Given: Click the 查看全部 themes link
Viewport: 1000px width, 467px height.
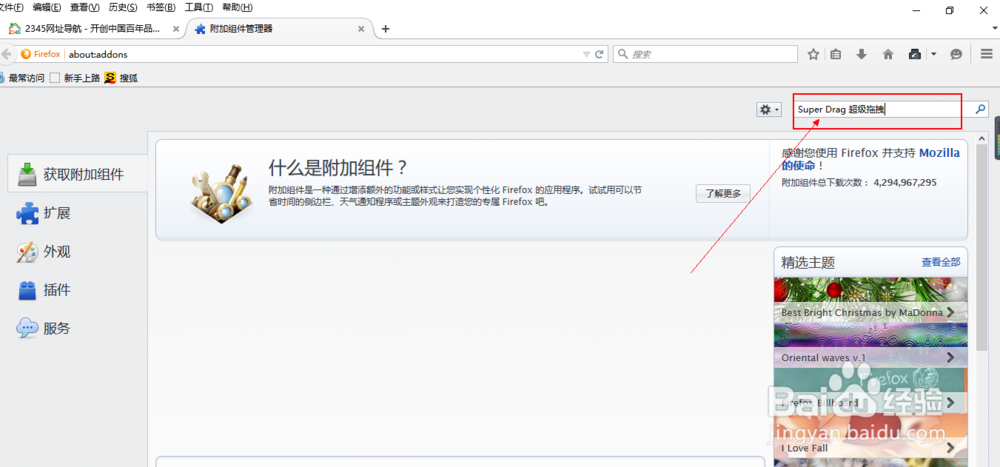Looking at the screenshot, I should point(941,262).
